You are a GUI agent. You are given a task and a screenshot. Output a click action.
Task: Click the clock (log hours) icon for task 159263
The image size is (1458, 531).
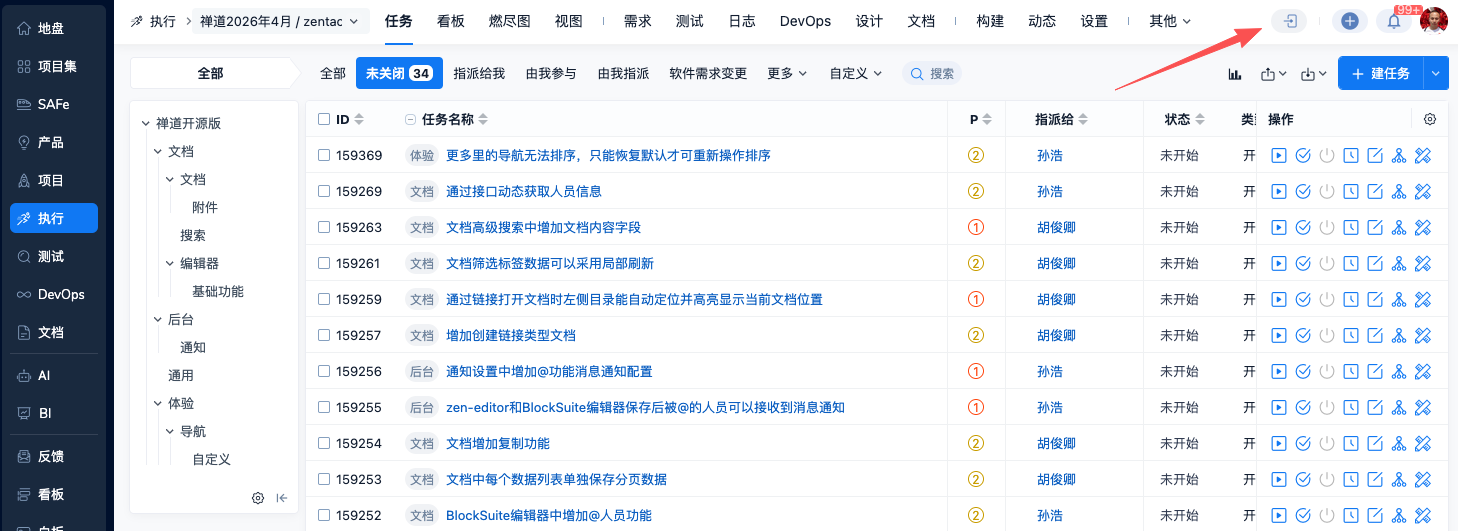[1351, 227]
